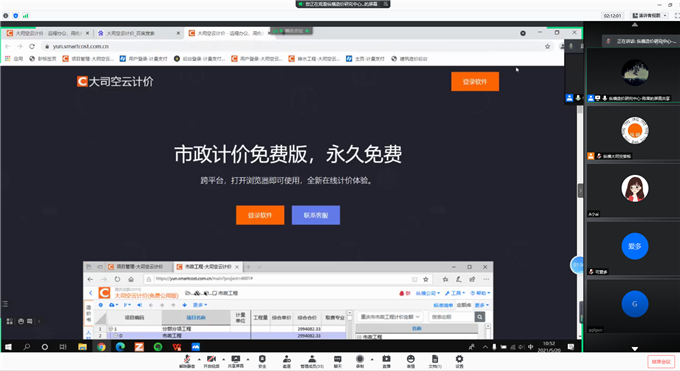Open the Windows Start menu

pyautogui.click(x=8, y=347)
